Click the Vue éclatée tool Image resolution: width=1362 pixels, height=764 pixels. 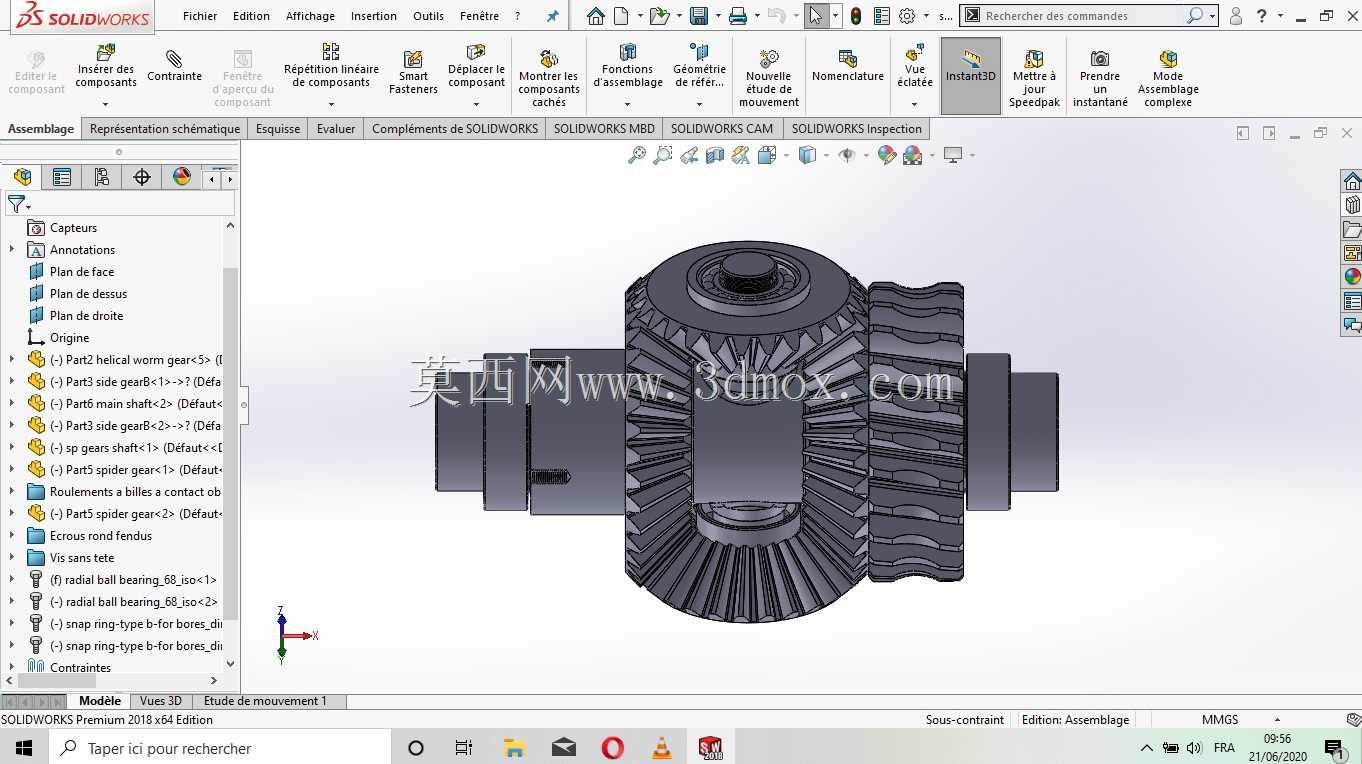click(914, 65)
